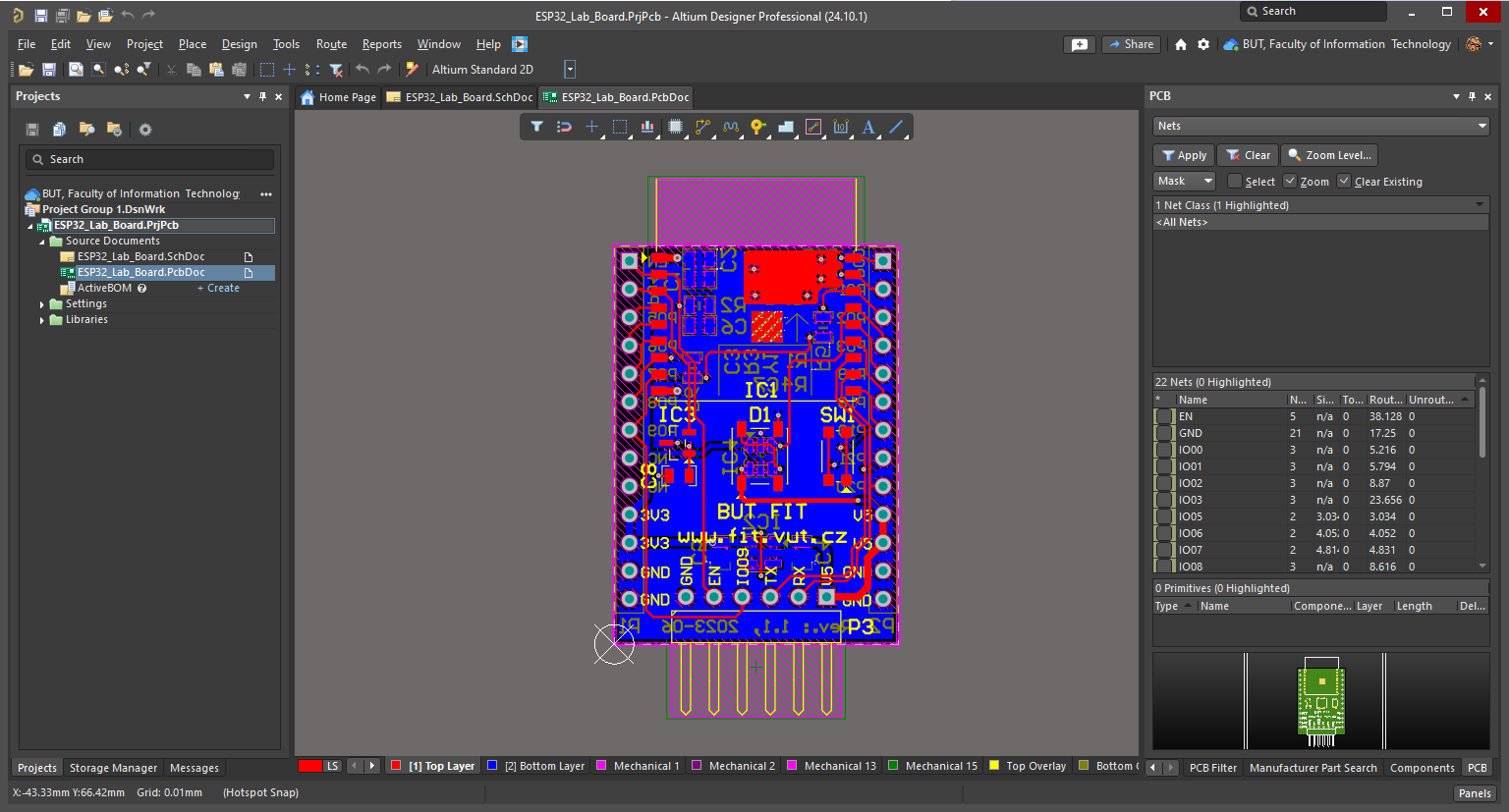Switch to ESP32_Lab_Board.SchDoc tab
Viewport: 1509px width, 812px height.
tap(460, 97)
